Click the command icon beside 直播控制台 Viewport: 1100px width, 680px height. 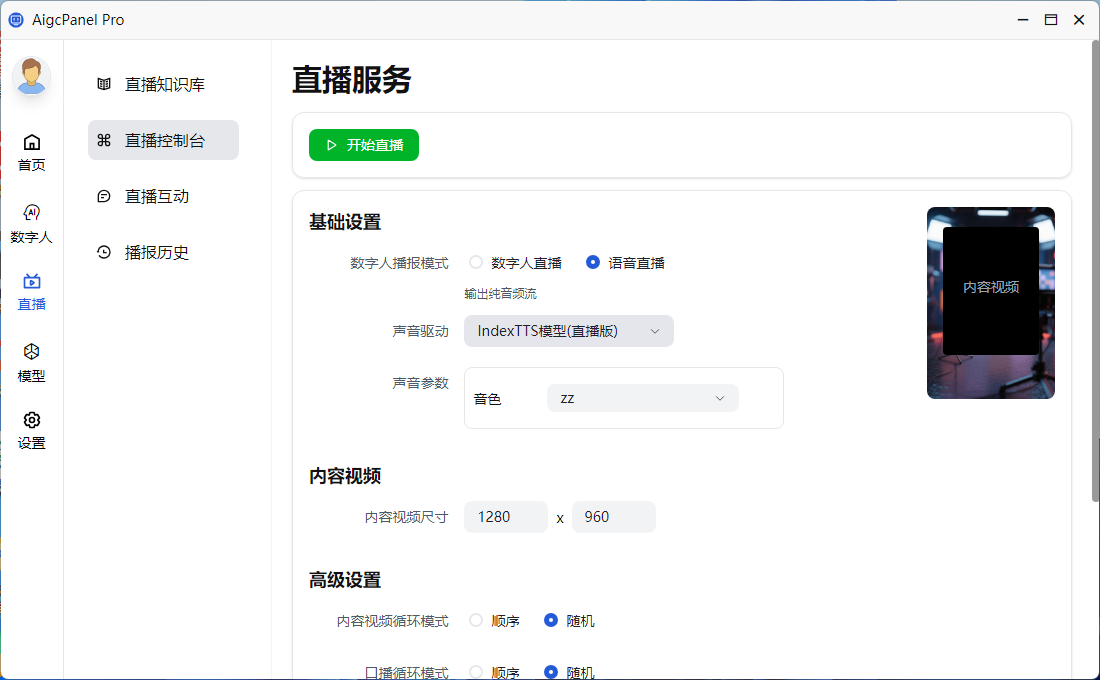pyautogui.click(x=104, y=140)
